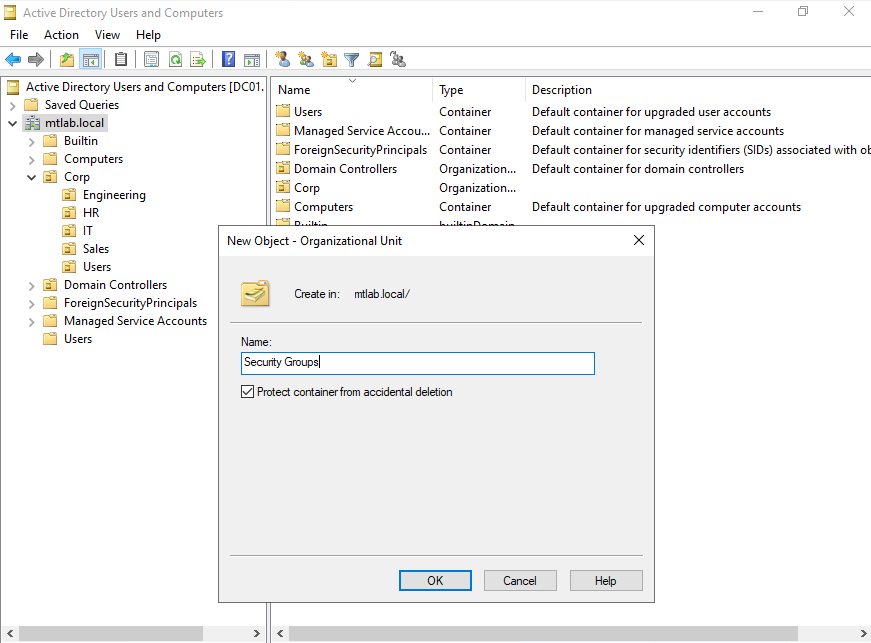Close the New Object dialog with X
The width and height of the screenshot is (871, 643).
pyautogui.click(x=639, y=240)
